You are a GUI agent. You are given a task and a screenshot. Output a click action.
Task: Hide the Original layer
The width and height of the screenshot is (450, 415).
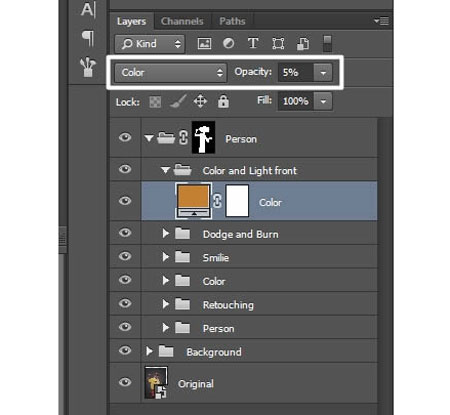[125, 382]
